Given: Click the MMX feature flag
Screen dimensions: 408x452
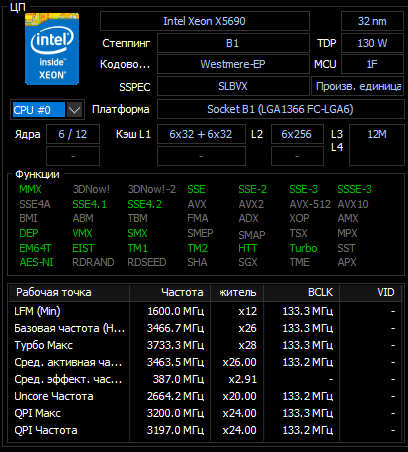Looking at the screenshot, I should [x=30, y=189].
